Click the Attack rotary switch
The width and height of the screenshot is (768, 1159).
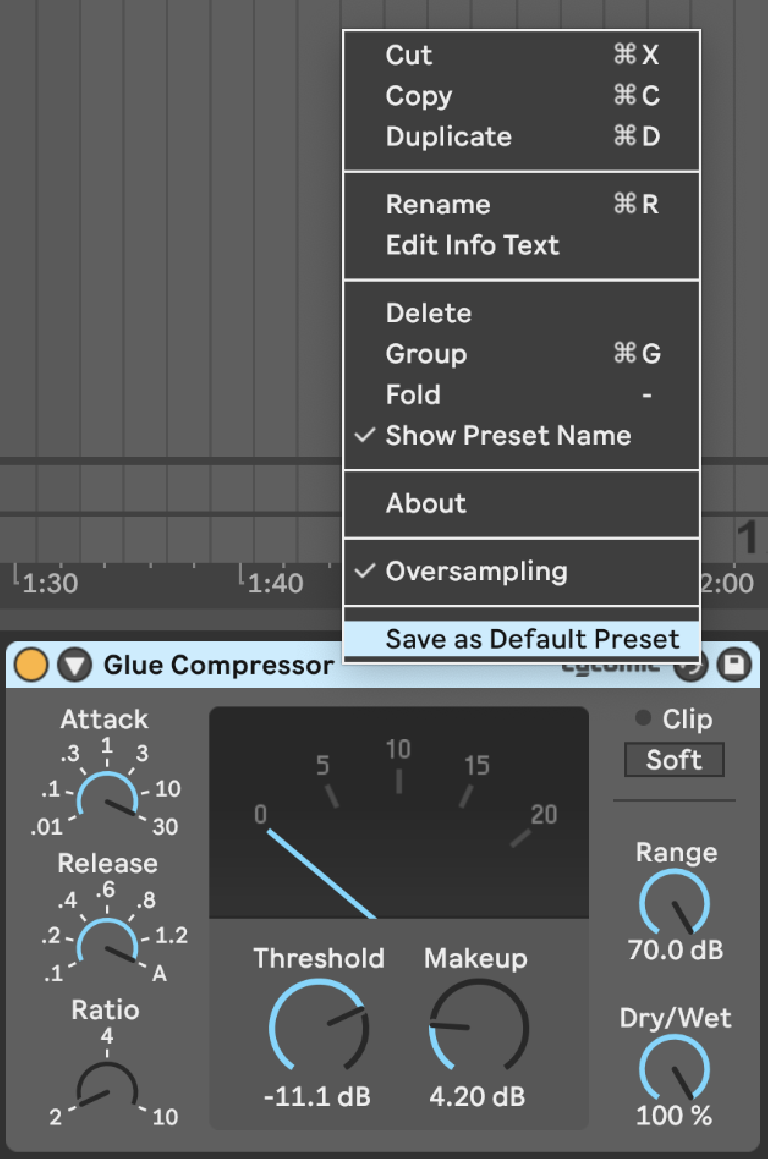point(107,797)
